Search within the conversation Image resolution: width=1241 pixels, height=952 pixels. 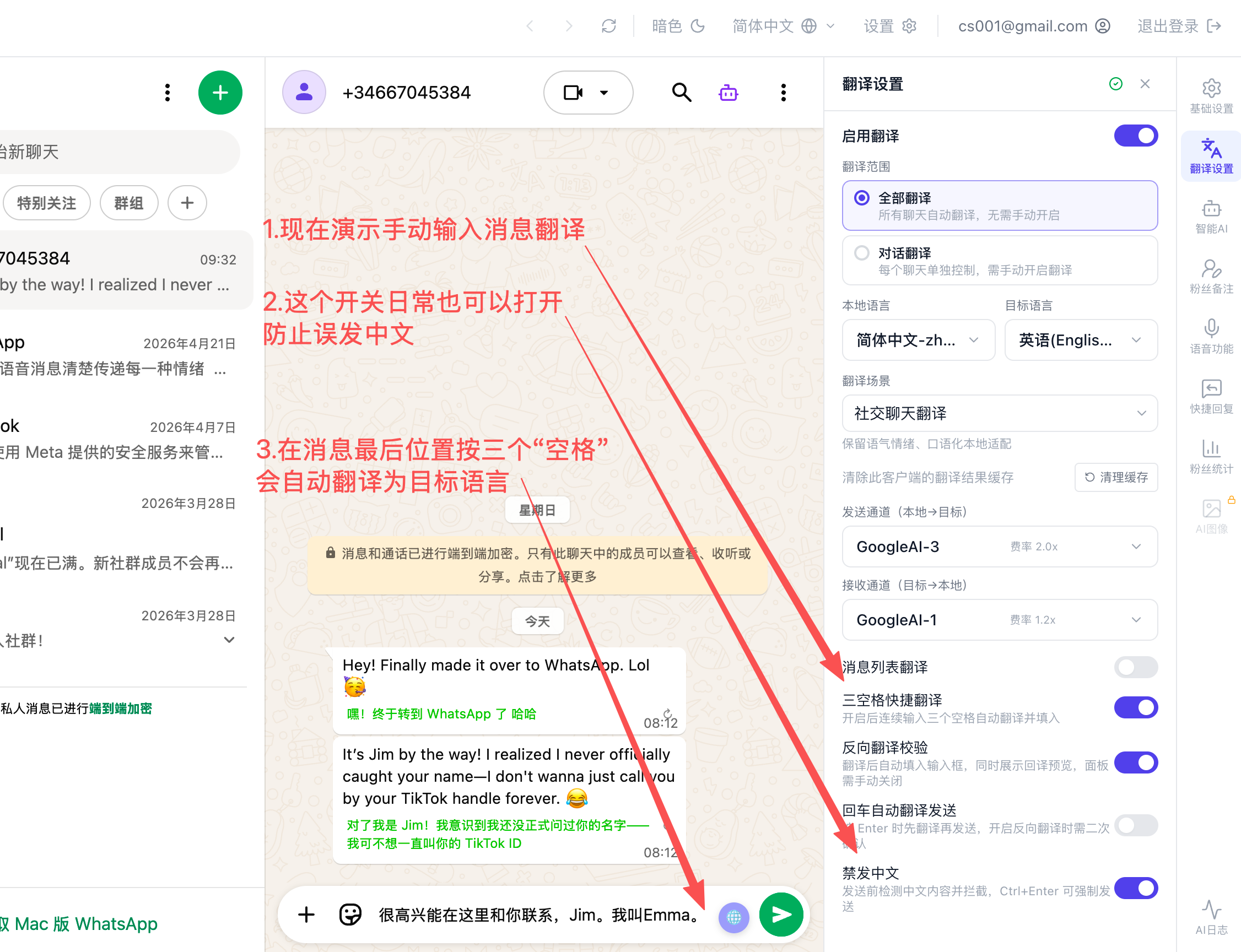681,93
